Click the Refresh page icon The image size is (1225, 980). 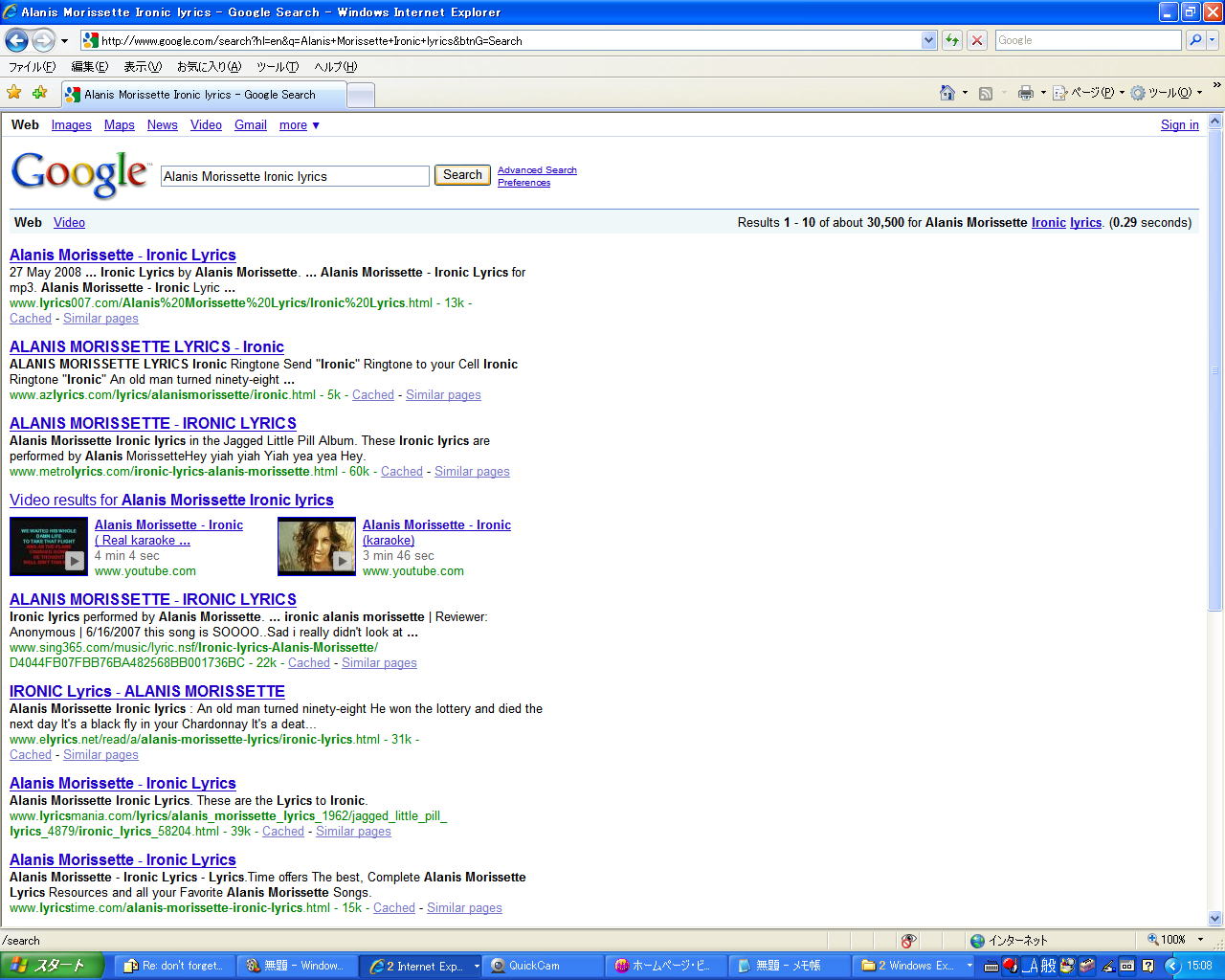(951, 40)
